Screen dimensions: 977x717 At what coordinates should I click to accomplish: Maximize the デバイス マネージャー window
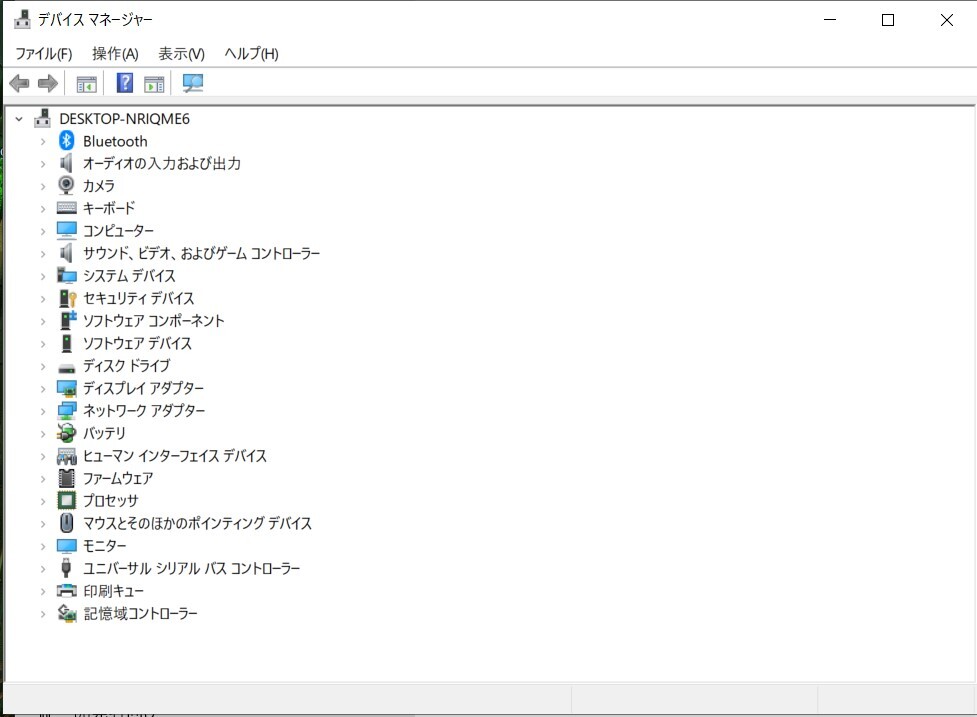[888, 20]
